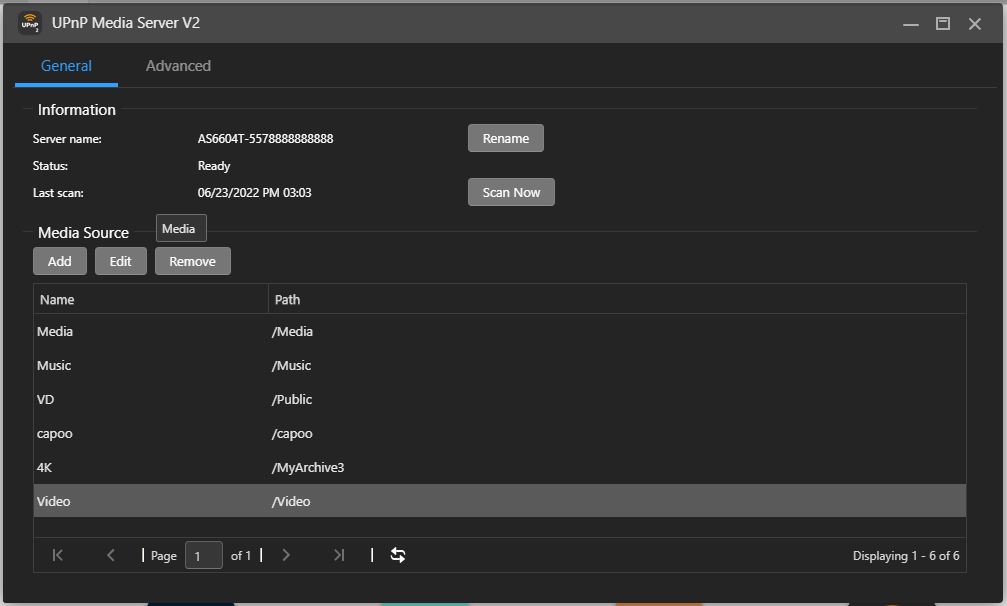Go to next page arrow

[286, 555]
